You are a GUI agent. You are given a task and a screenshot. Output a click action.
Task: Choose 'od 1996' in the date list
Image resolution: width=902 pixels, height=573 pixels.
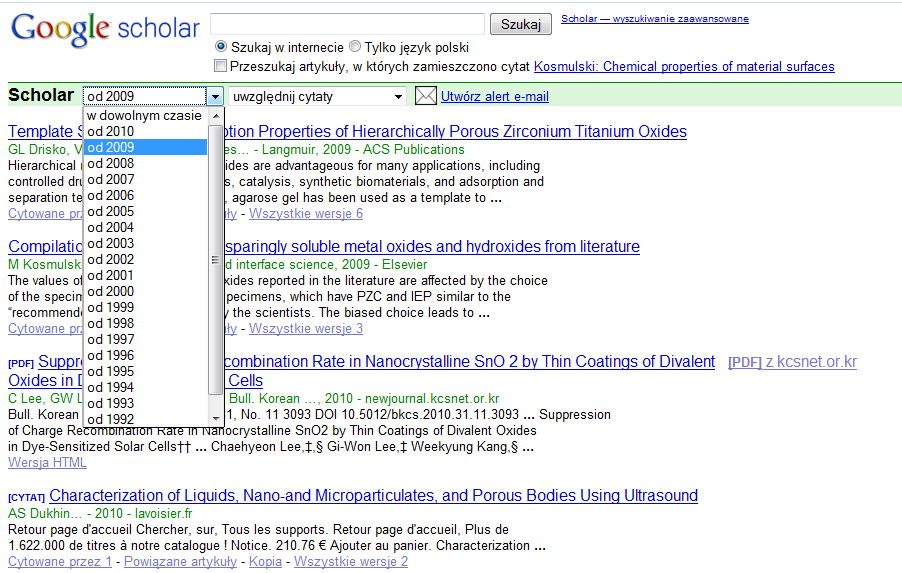(x=146, y=356)
